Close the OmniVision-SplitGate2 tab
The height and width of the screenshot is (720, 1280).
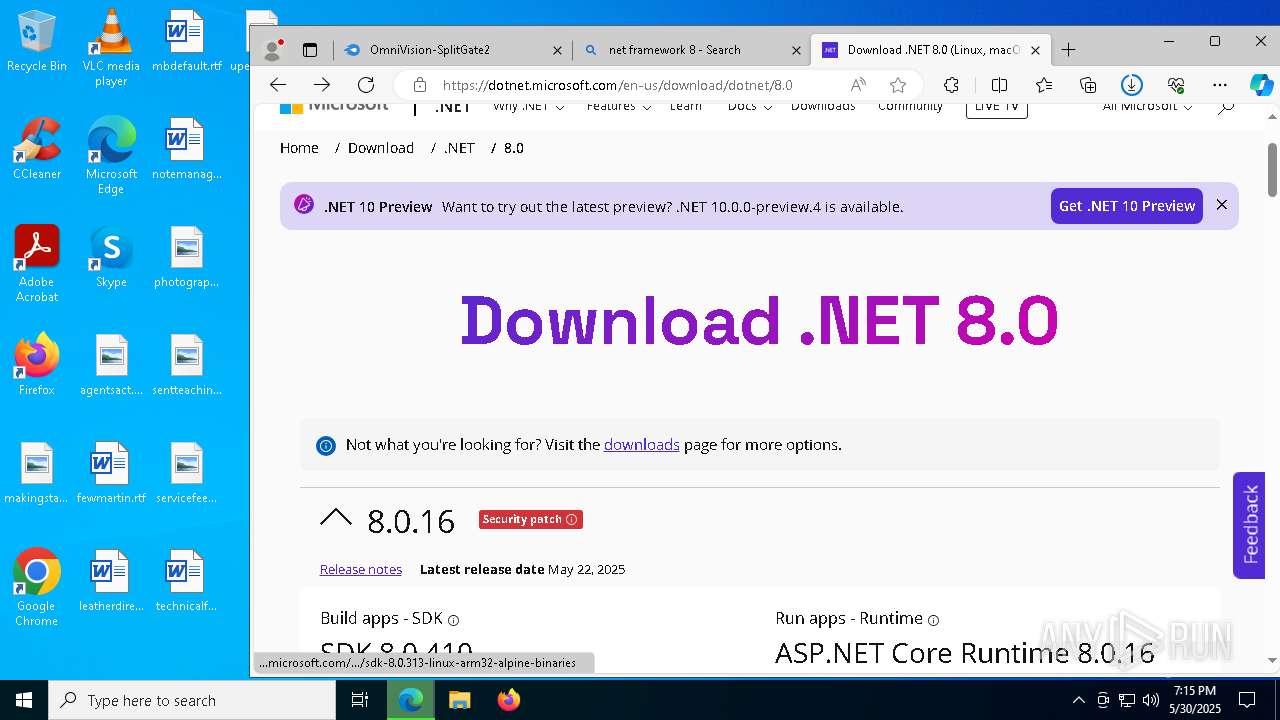(558, 50)
